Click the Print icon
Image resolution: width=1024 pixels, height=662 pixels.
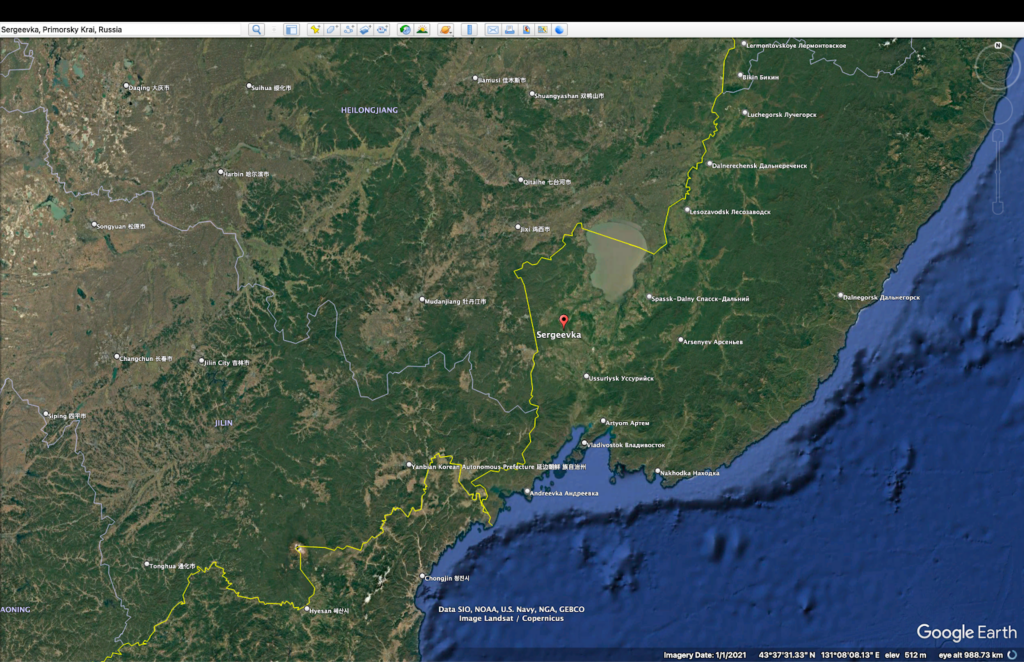(509, 30)
